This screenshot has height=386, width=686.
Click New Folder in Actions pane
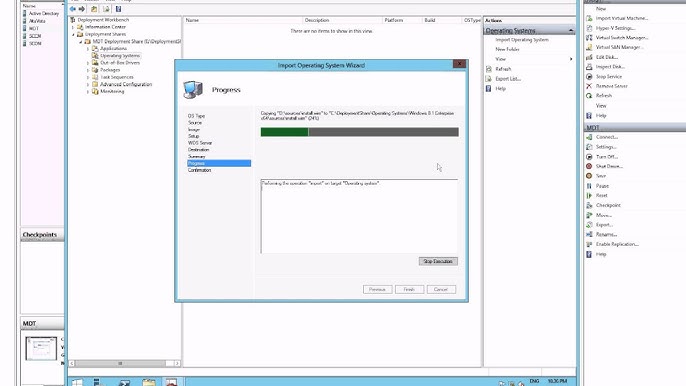(508, 49)
